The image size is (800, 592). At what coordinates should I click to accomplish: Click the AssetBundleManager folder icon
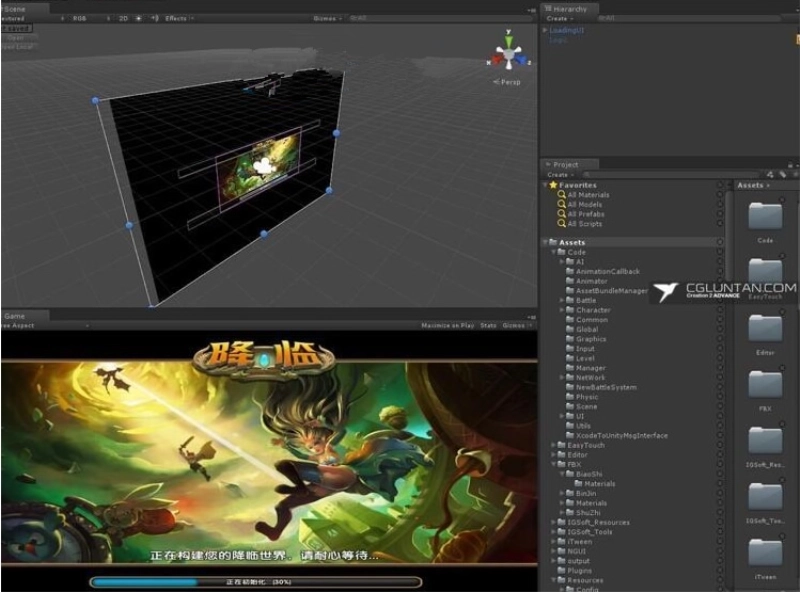570,290
